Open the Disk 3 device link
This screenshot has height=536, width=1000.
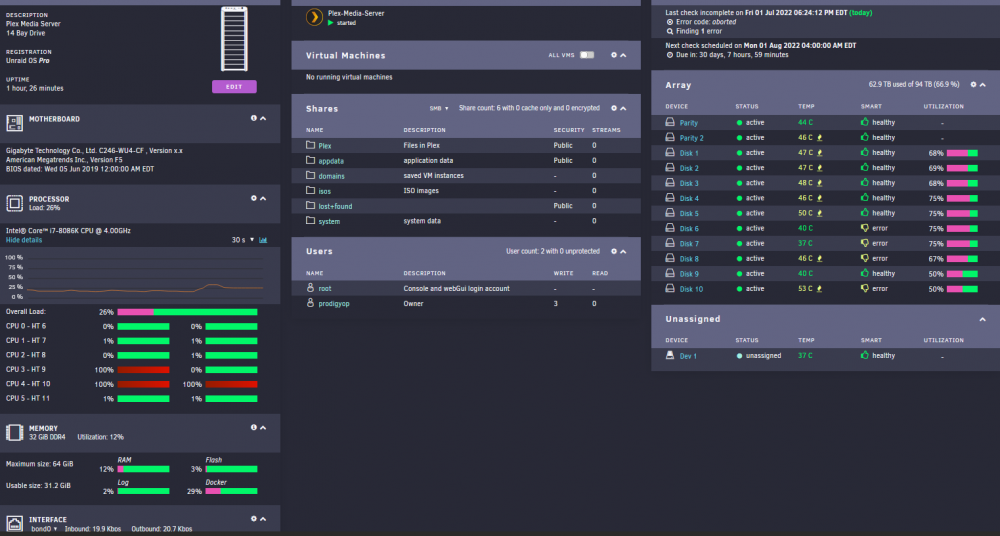tap(689, 183)
